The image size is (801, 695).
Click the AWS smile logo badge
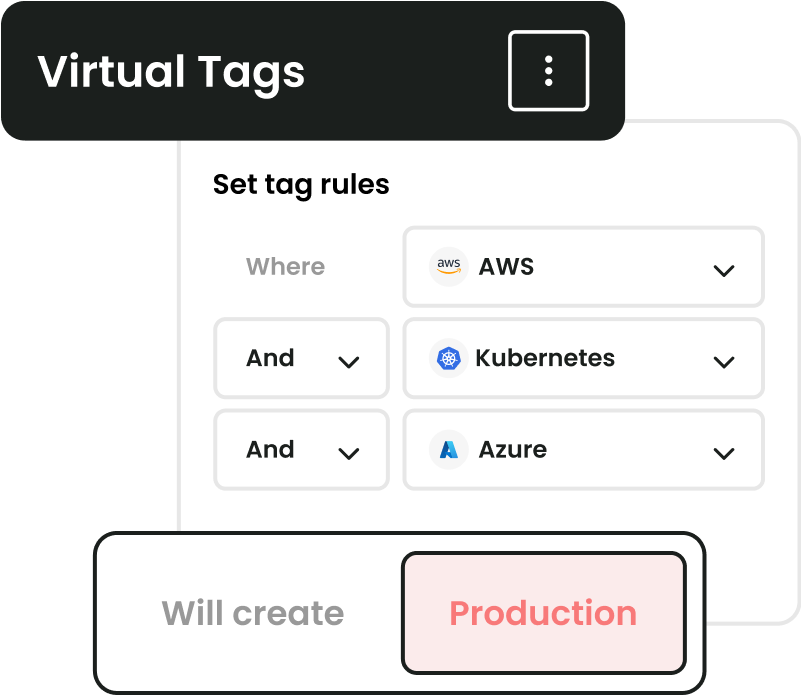[x=448, y=266]
